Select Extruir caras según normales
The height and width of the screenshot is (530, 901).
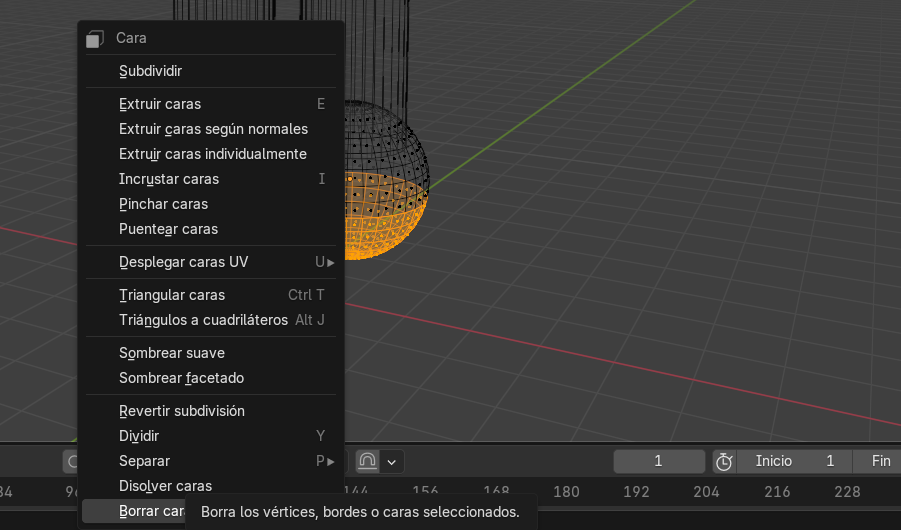click(213, 129)
